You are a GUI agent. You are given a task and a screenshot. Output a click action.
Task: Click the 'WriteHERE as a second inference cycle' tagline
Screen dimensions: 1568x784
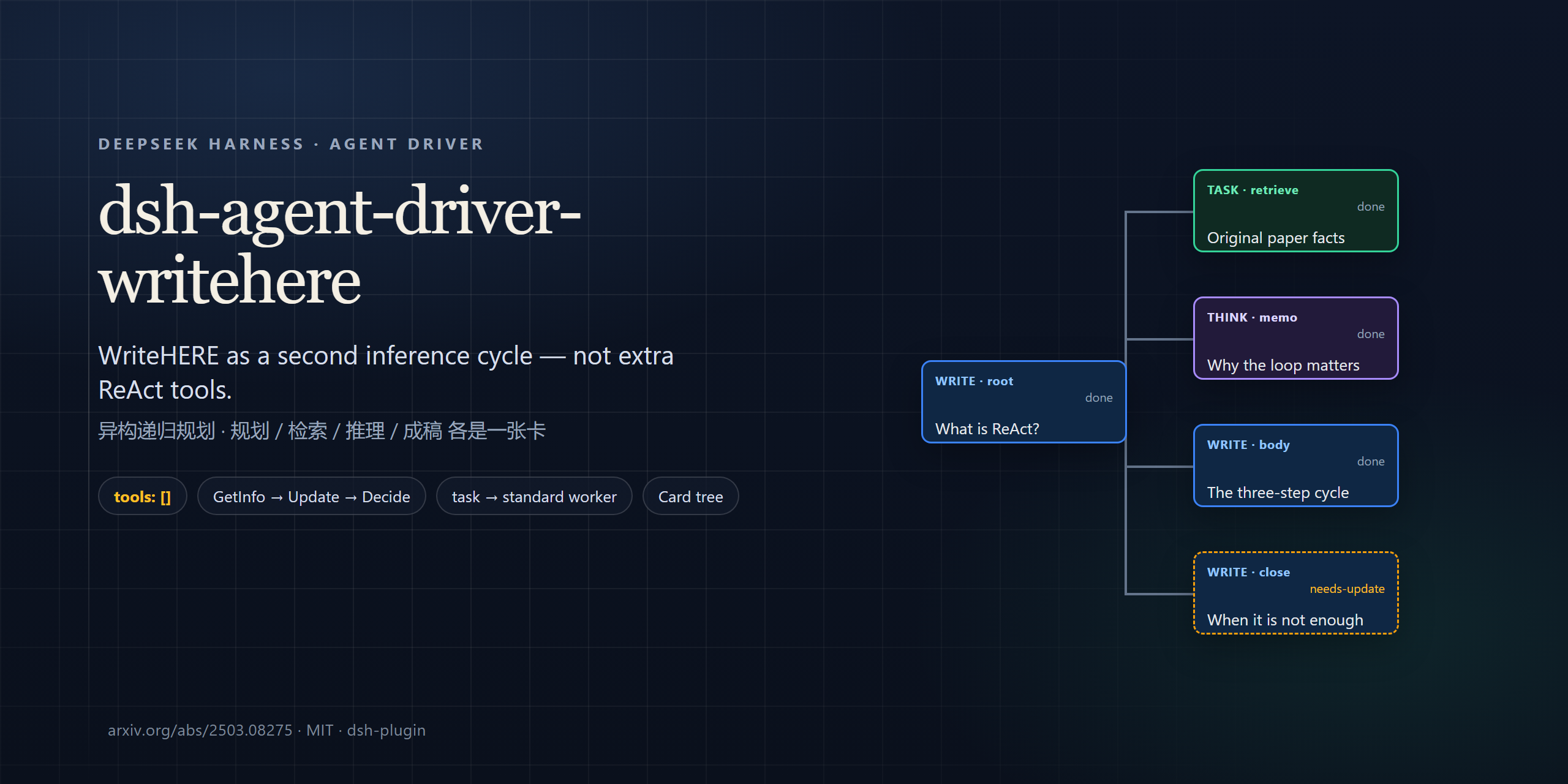coord(386,372)
